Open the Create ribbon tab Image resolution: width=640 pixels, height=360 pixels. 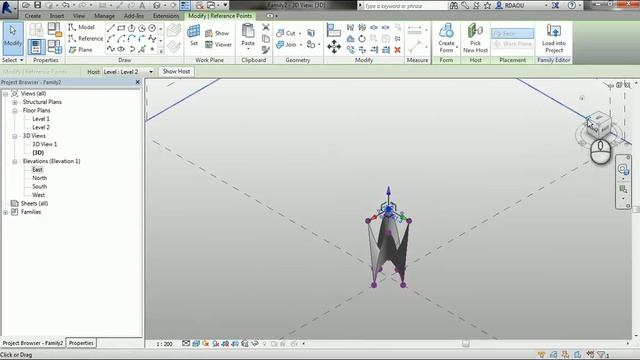33,16
